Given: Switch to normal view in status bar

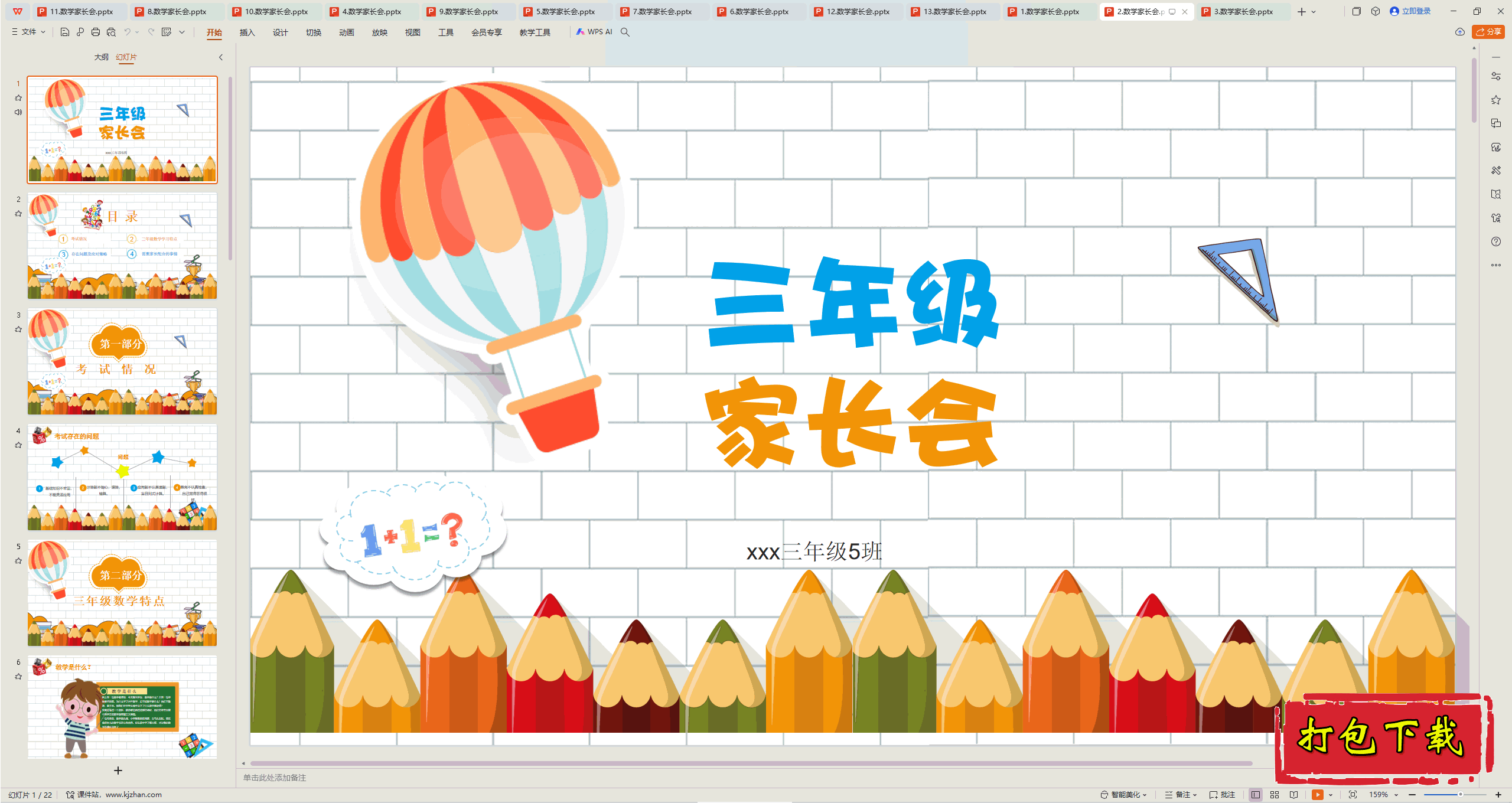Looking at the screenshot, I should (x=1256, y=795).
